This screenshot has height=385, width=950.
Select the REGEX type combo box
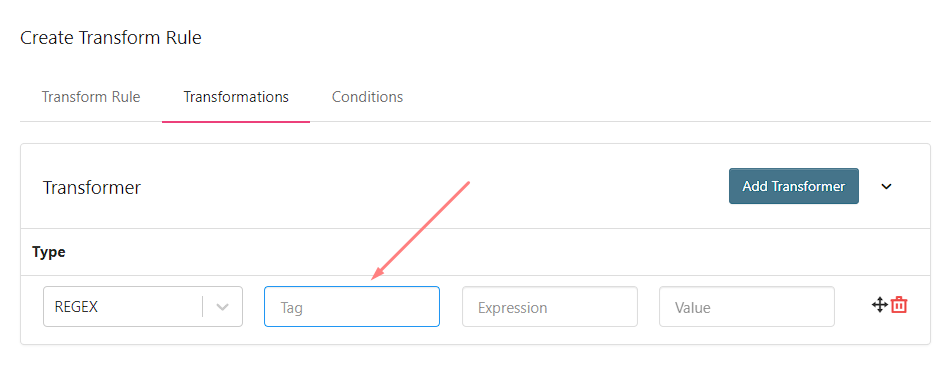[143, 307]
